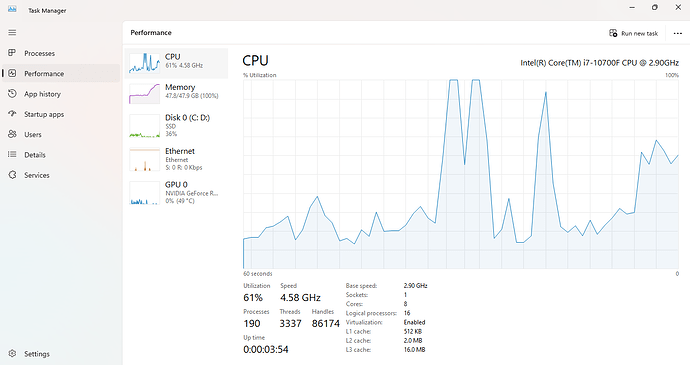
Task: Switch to App history page
Action: [61, 94]
